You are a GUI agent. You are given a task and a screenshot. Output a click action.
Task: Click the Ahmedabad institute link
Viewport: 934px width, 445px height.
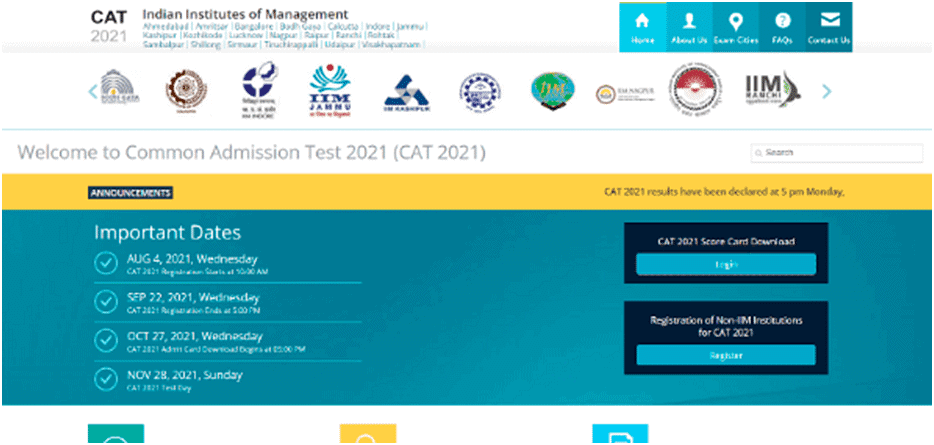click(x=166, y=27)
